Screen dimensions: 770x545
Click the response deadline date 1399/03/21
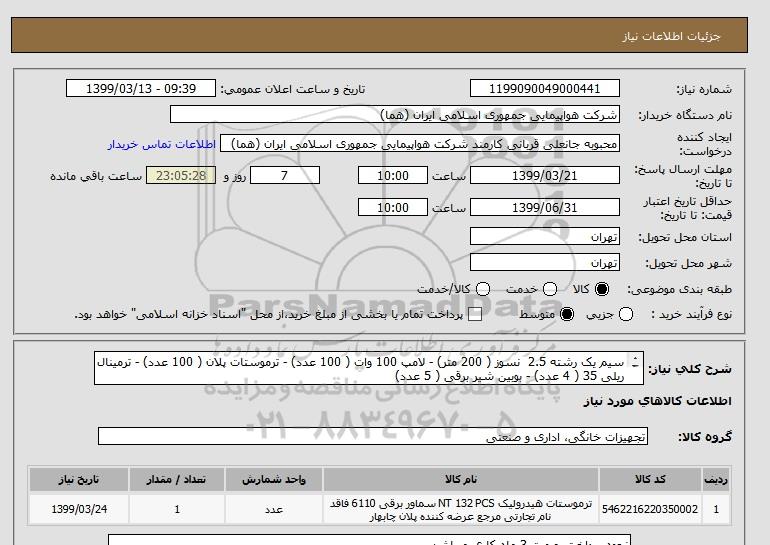545,175
